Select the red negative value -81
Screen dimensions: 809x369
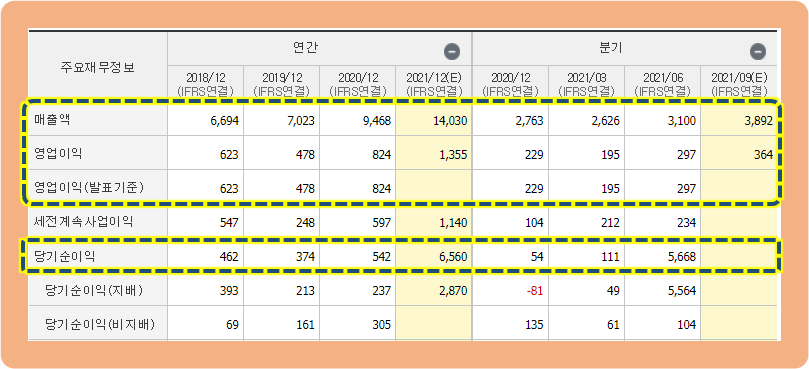tap(535, 291)
